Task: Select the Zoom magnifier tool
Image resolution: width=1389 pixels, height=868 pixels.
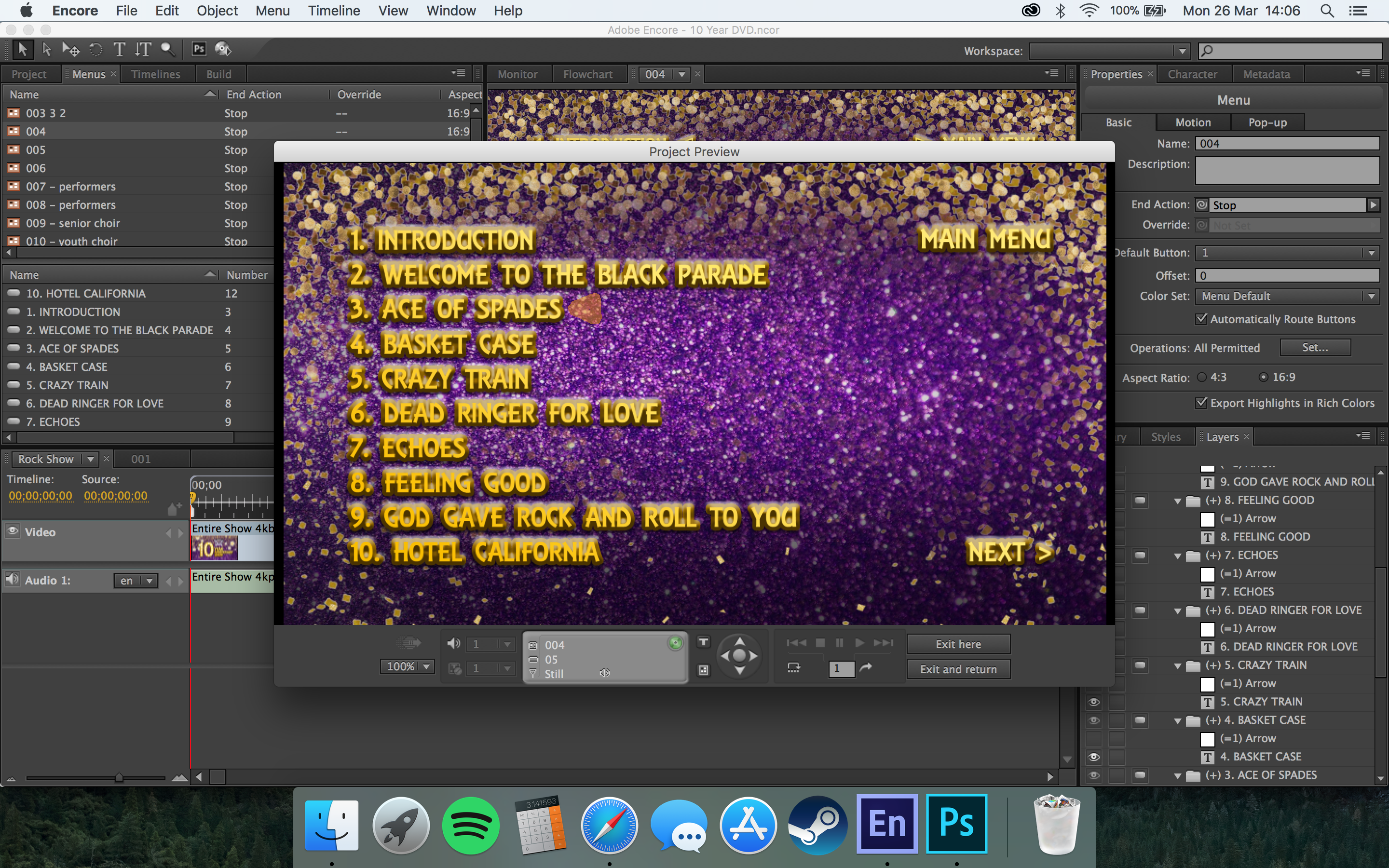Action: (167, 49)
